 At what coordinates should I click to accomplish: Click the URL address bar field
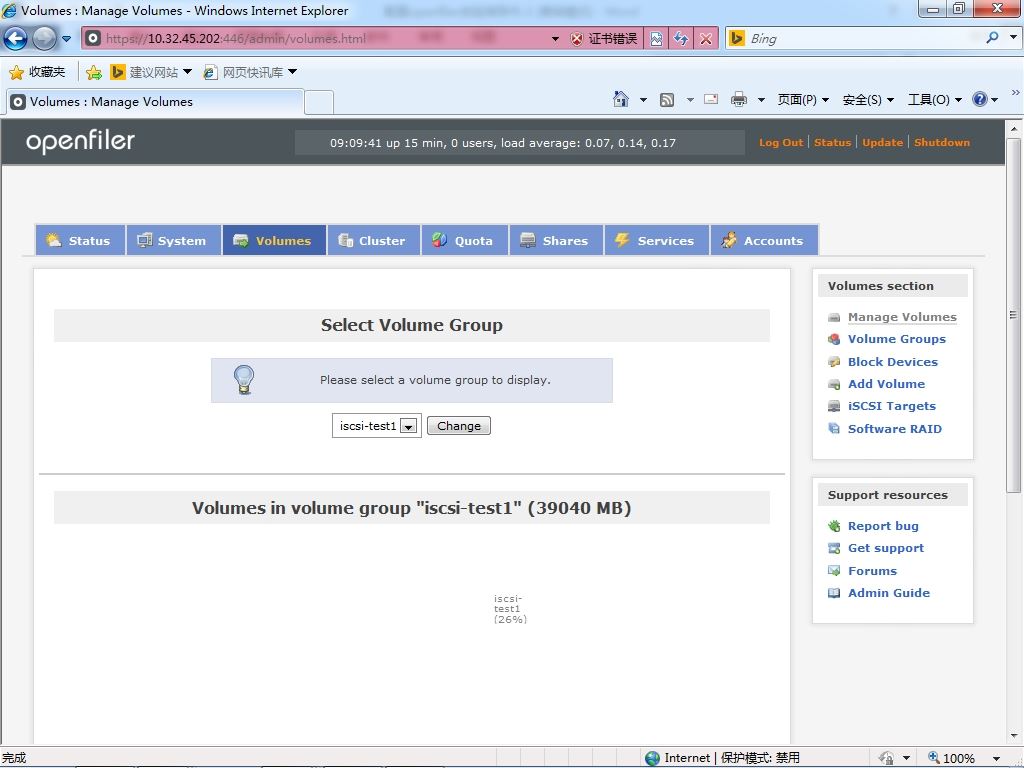323,39
